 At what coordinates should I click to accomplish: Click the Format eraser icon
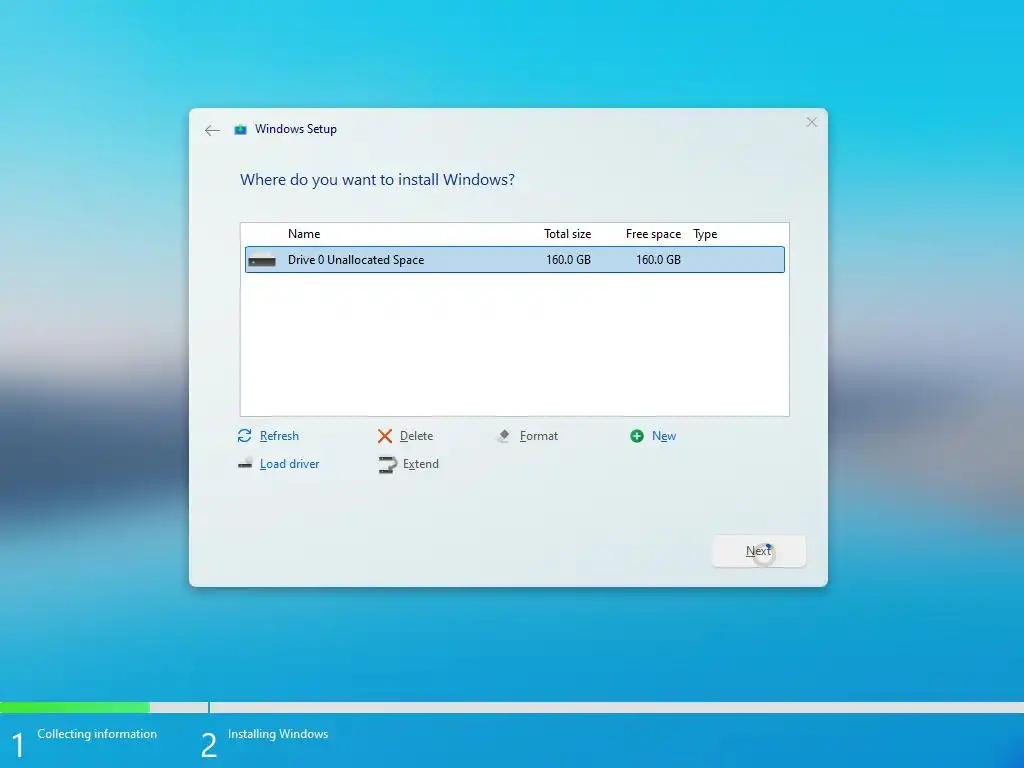(x=504, y=436)
